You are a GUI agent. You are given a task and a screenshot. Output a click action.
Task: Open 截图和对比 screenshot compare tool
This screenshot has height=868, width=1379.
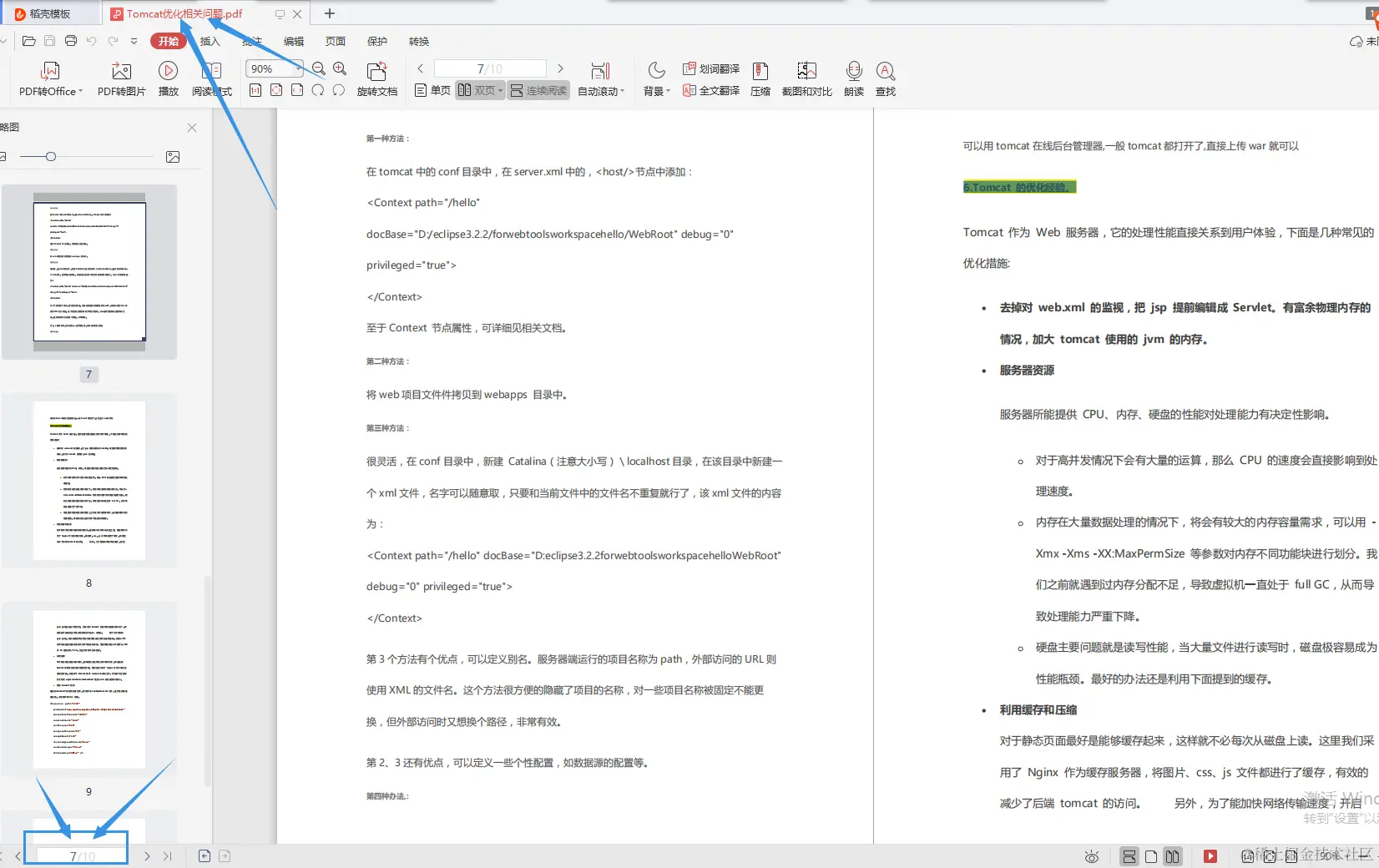coord(806,79)
